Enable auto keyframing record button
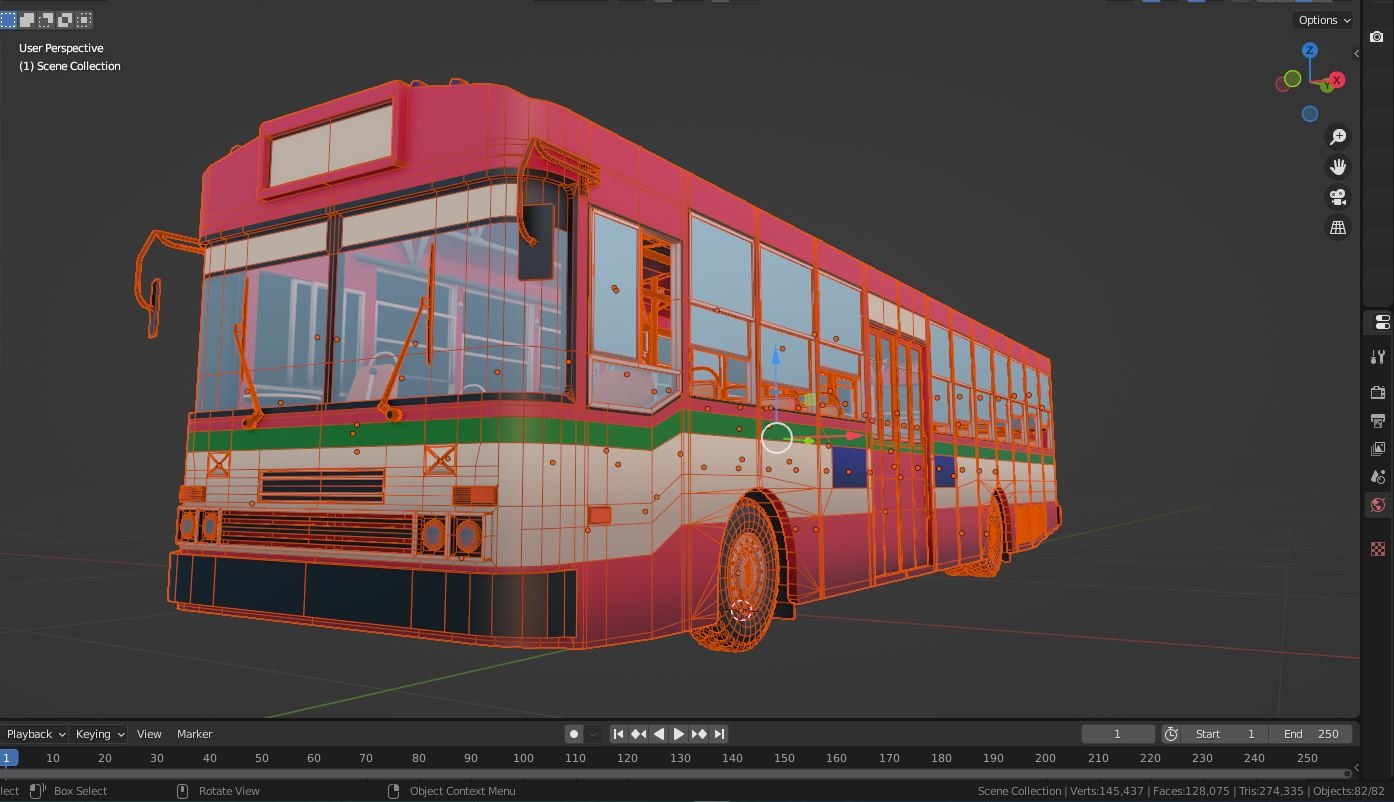Viewport: 1394px width, 802px height. [573, 733]
